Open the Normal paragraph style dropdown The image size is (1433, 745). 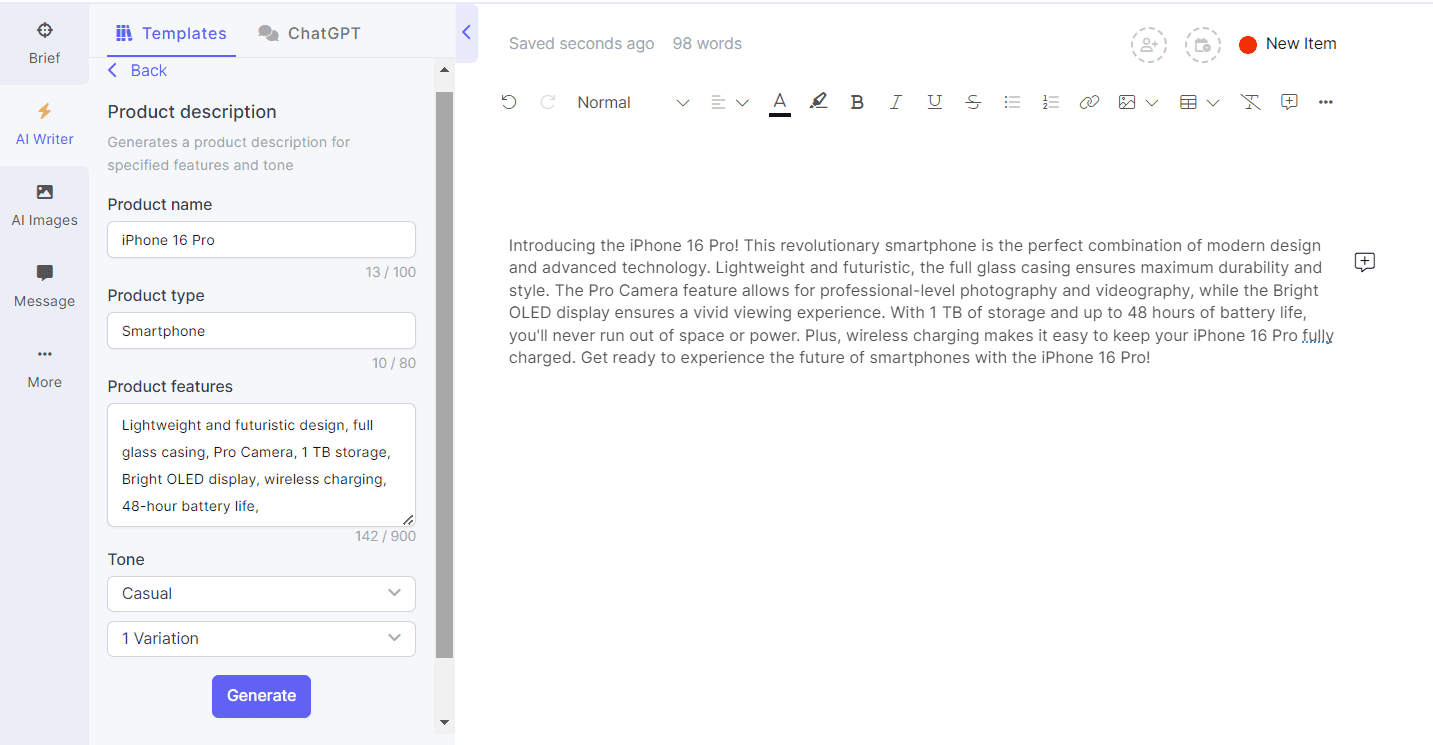pos(633,102)
